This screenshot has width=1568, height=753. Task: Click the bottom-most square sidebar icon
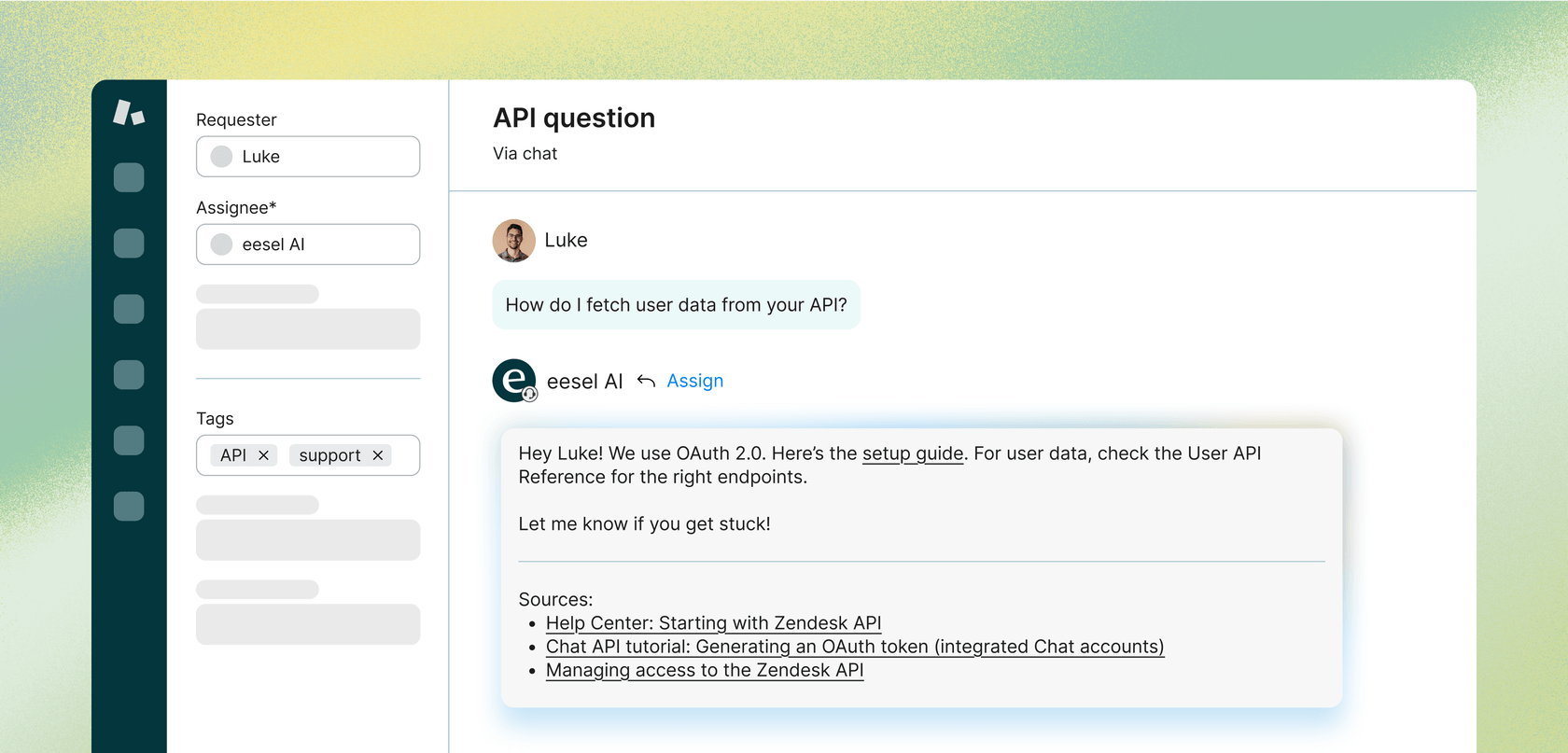[129, 506]
